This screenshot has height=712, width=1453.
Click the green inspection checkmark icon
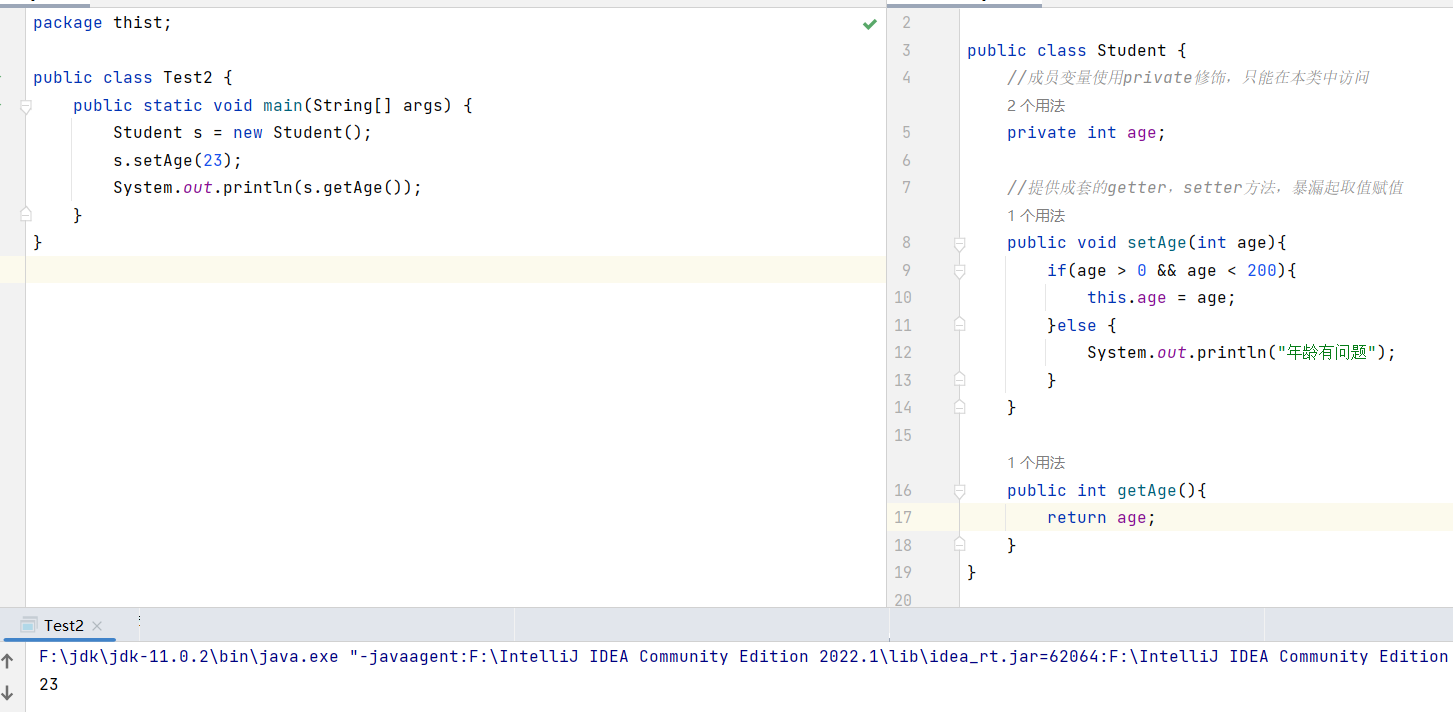click(869, 24)
